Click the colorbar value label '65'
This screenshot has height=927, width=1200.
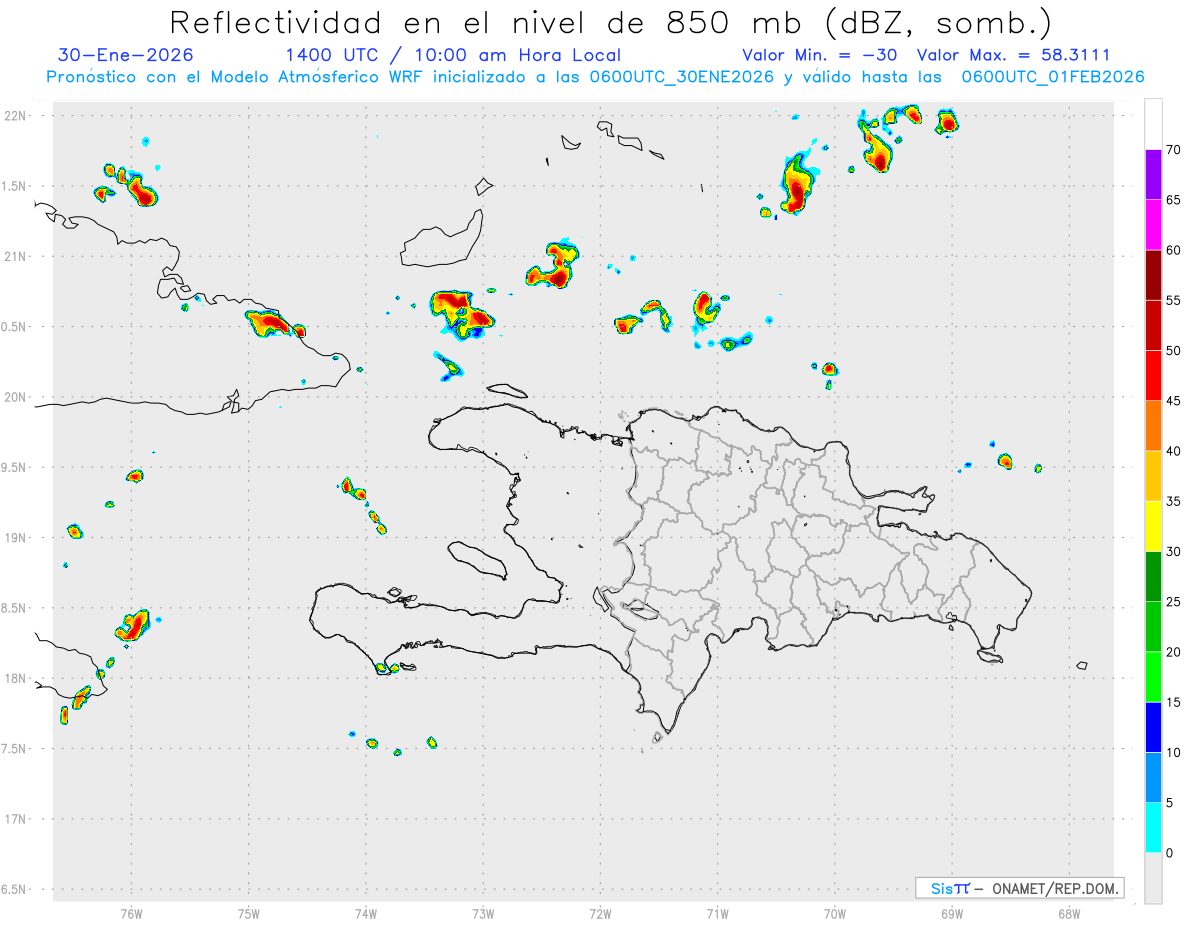(1174, 200)
